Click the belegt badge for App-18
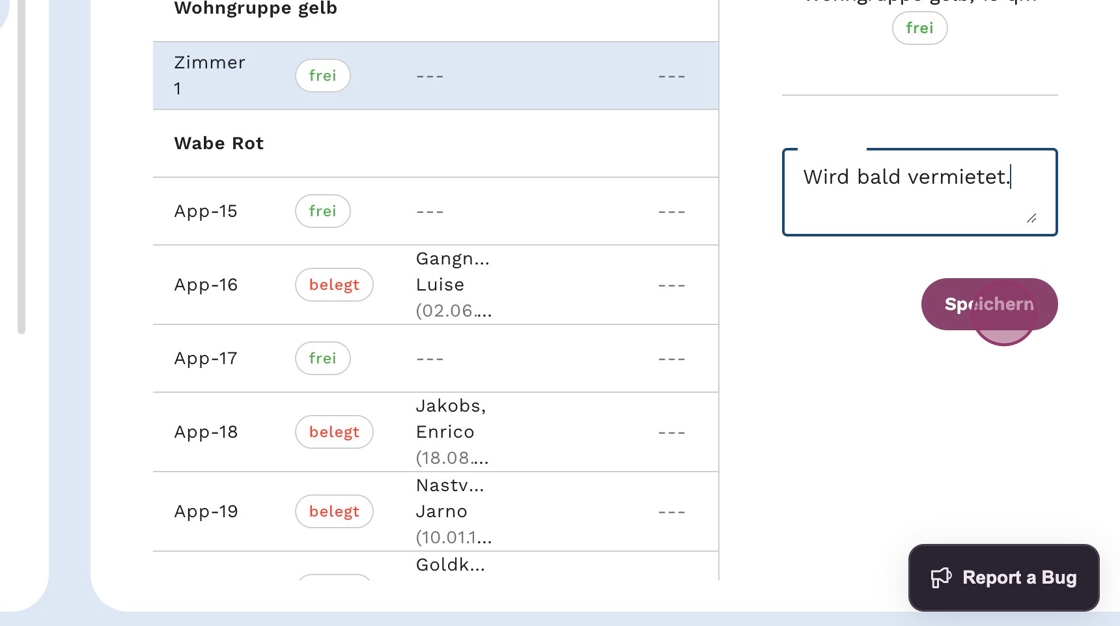This screenshot has width=1120, height=626. click(x=334, y=432)
